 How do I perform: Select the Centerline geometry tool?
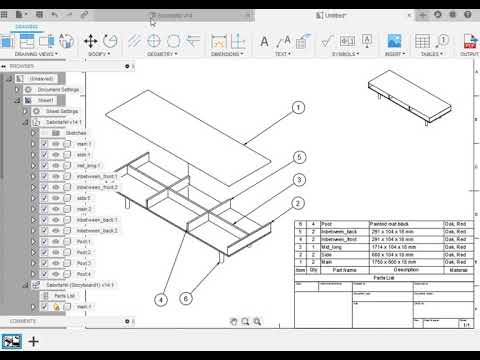[134, 41]
